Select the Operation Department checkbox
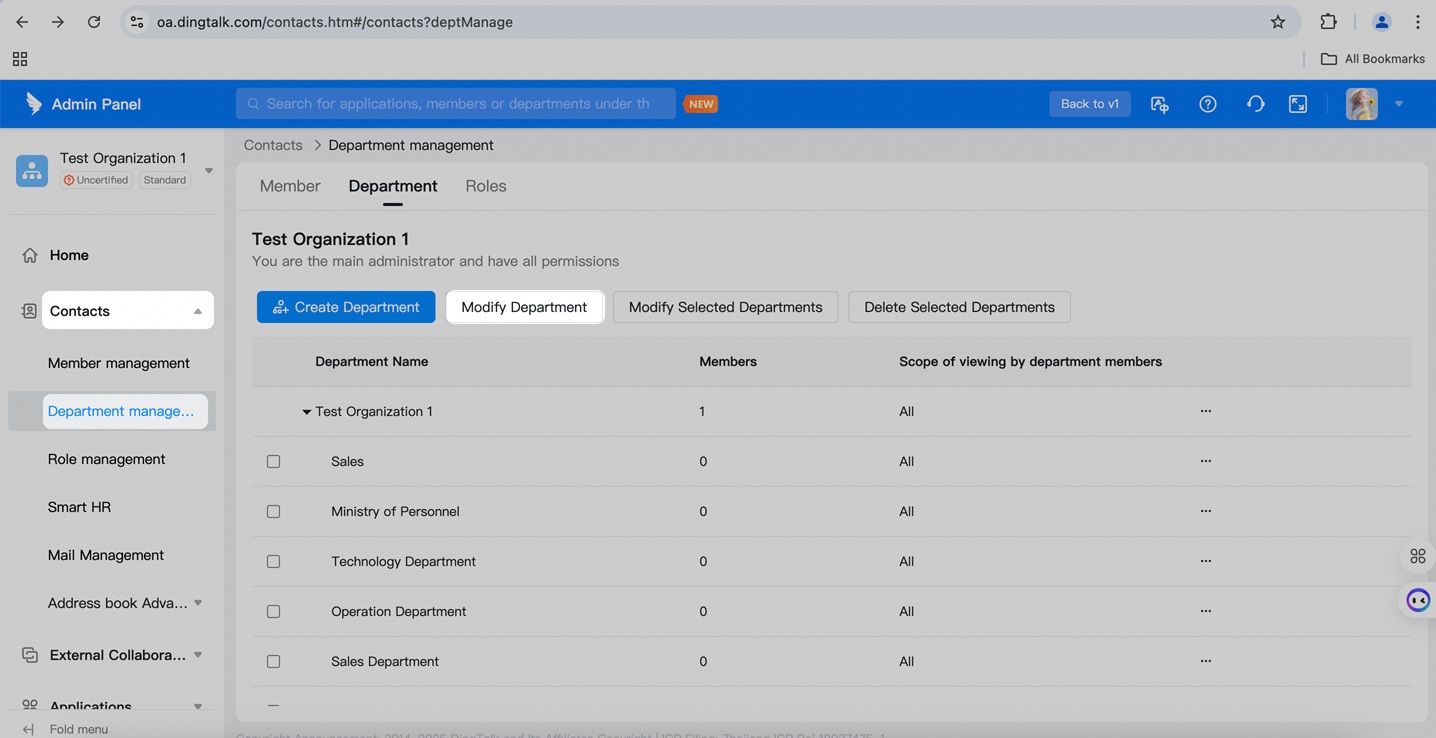This screenshot has width=1436, height=738. 273,612
